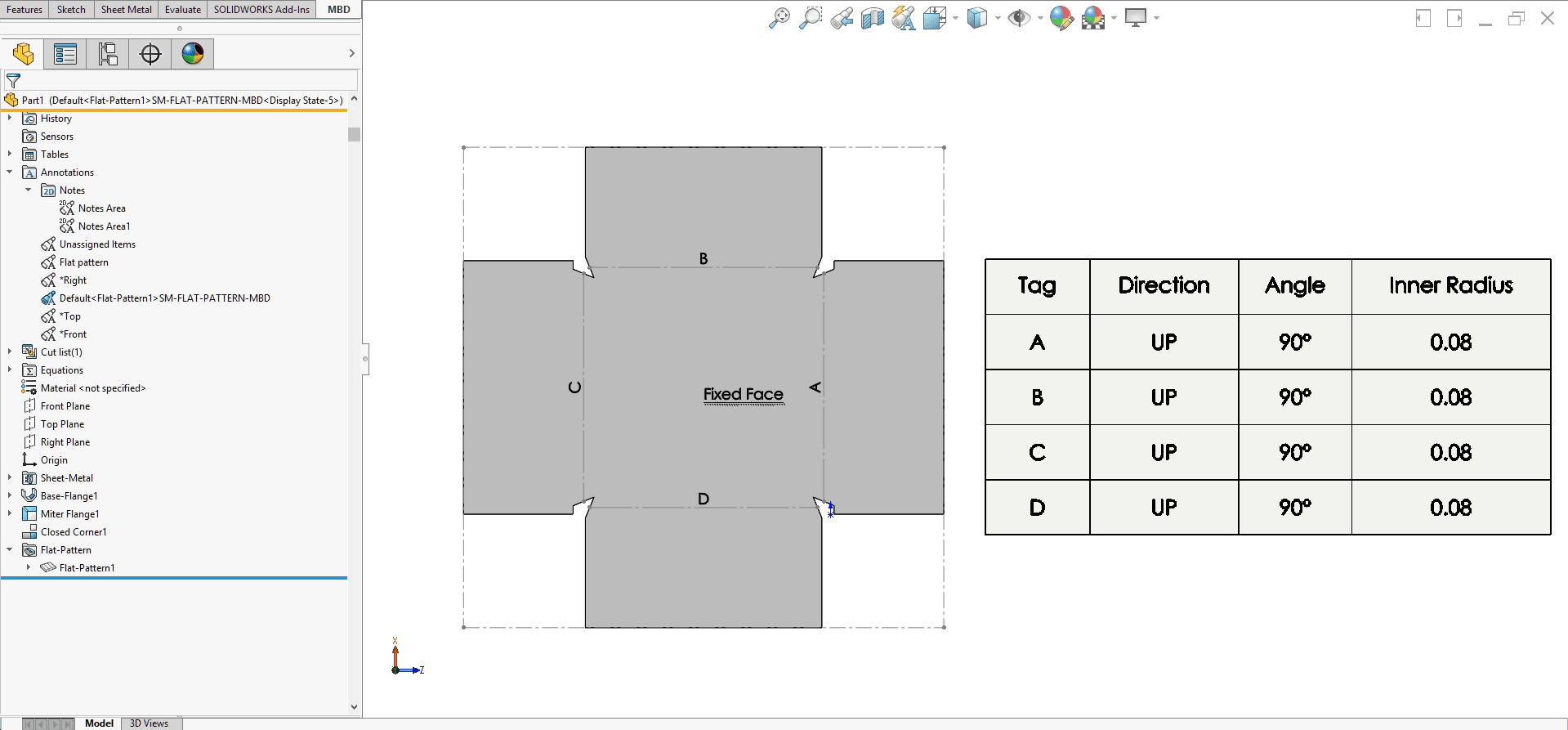Viewport: 1568px width, 730px height.
Task: Click the feature tree scrollbar down arrow
Action: tap(354, 707)
